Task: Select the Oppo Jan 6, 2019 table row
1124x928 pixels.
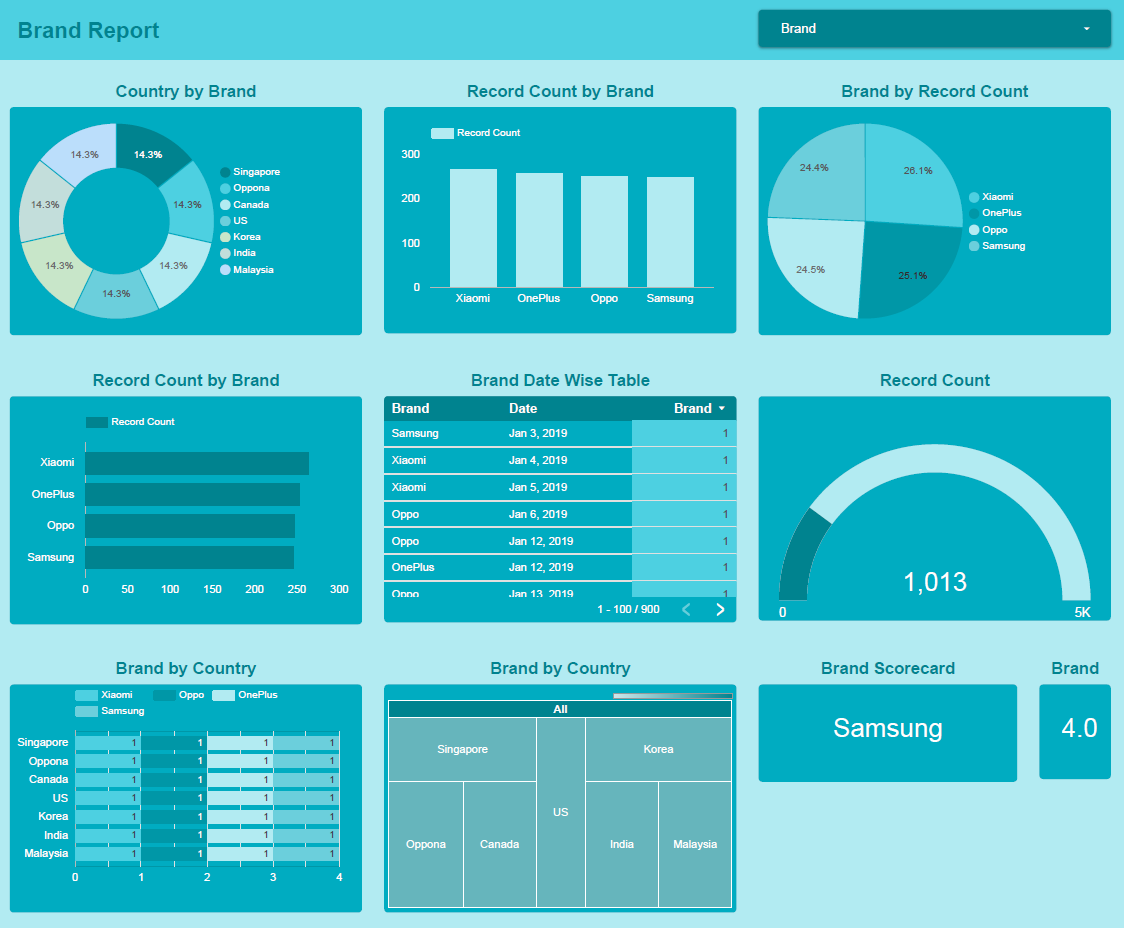Action: (x=560, y=515)
